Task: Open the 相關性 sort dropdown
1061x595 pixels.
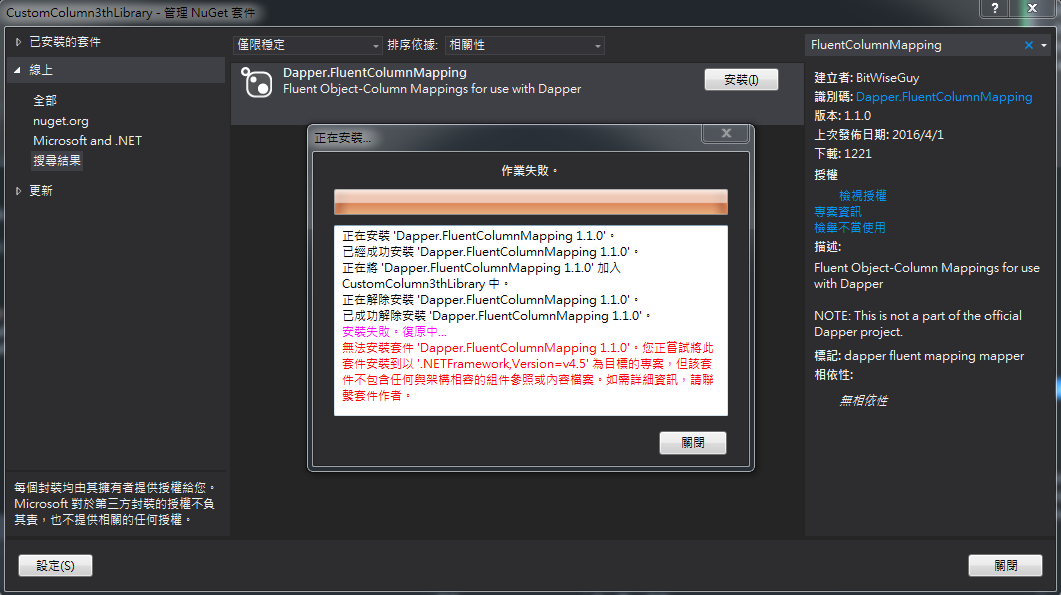Action: pyautogui.click(x=524, y=45)
